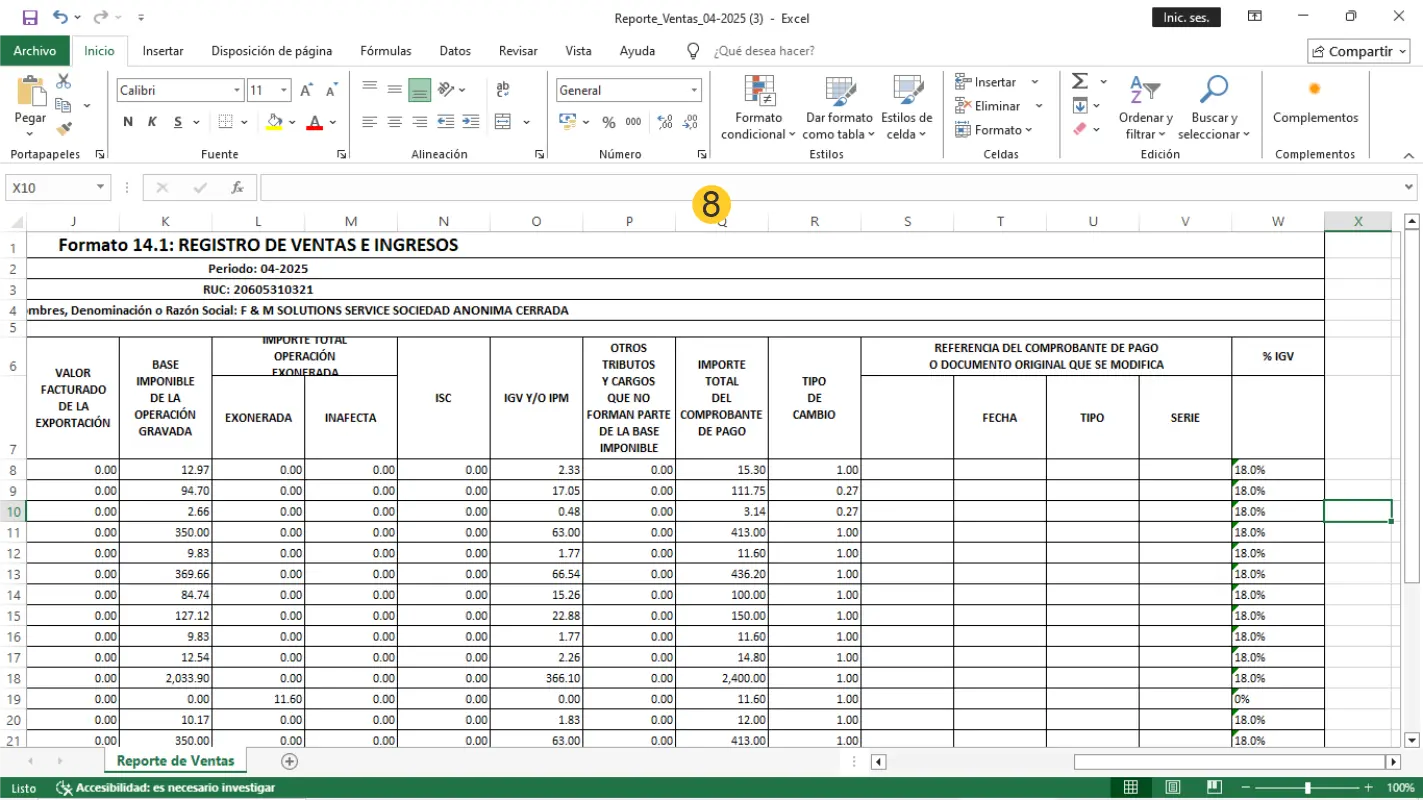Click the Save icon in title bar
This screenshot has width=1423, height=800.
click(29, 17)
